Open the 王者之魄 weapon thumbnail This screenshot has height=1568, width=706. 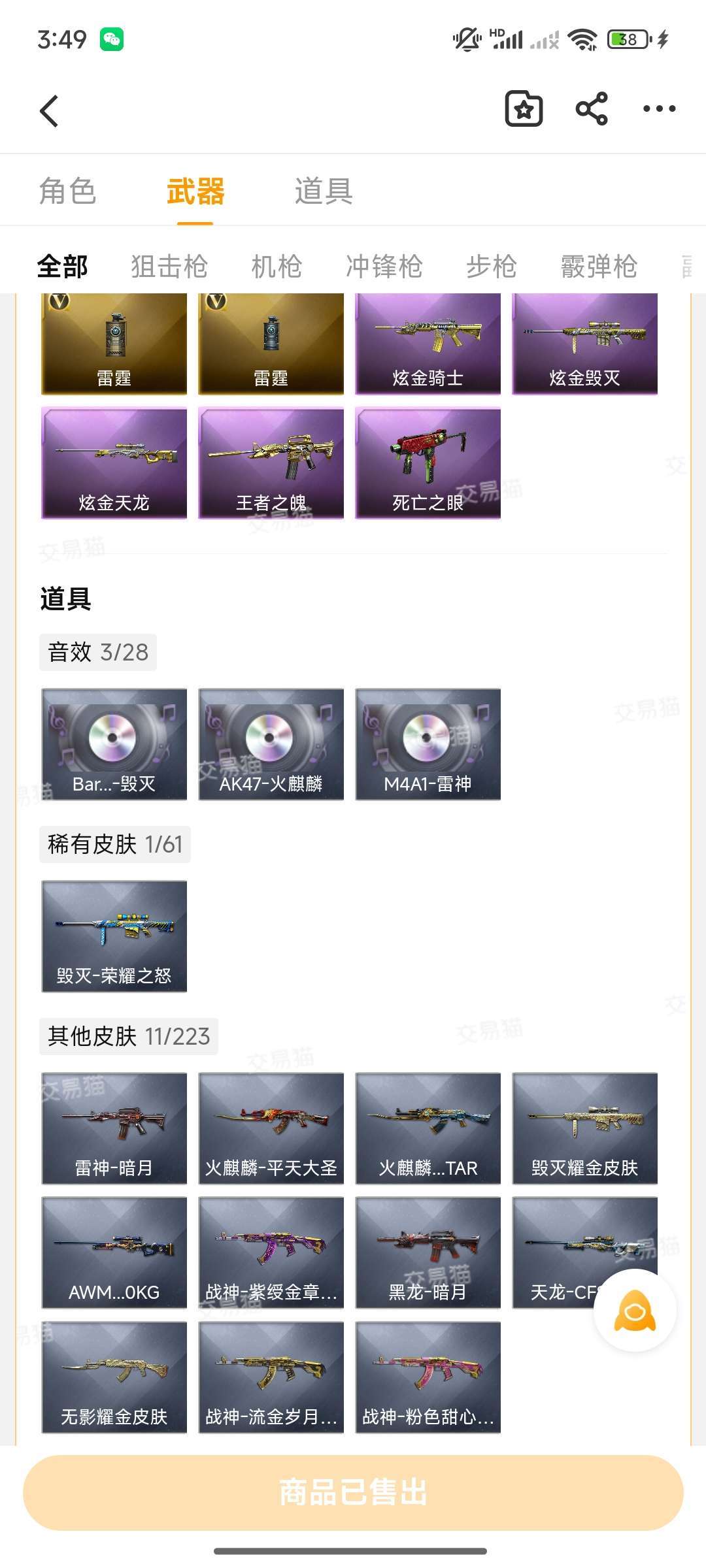coord(271,463)
